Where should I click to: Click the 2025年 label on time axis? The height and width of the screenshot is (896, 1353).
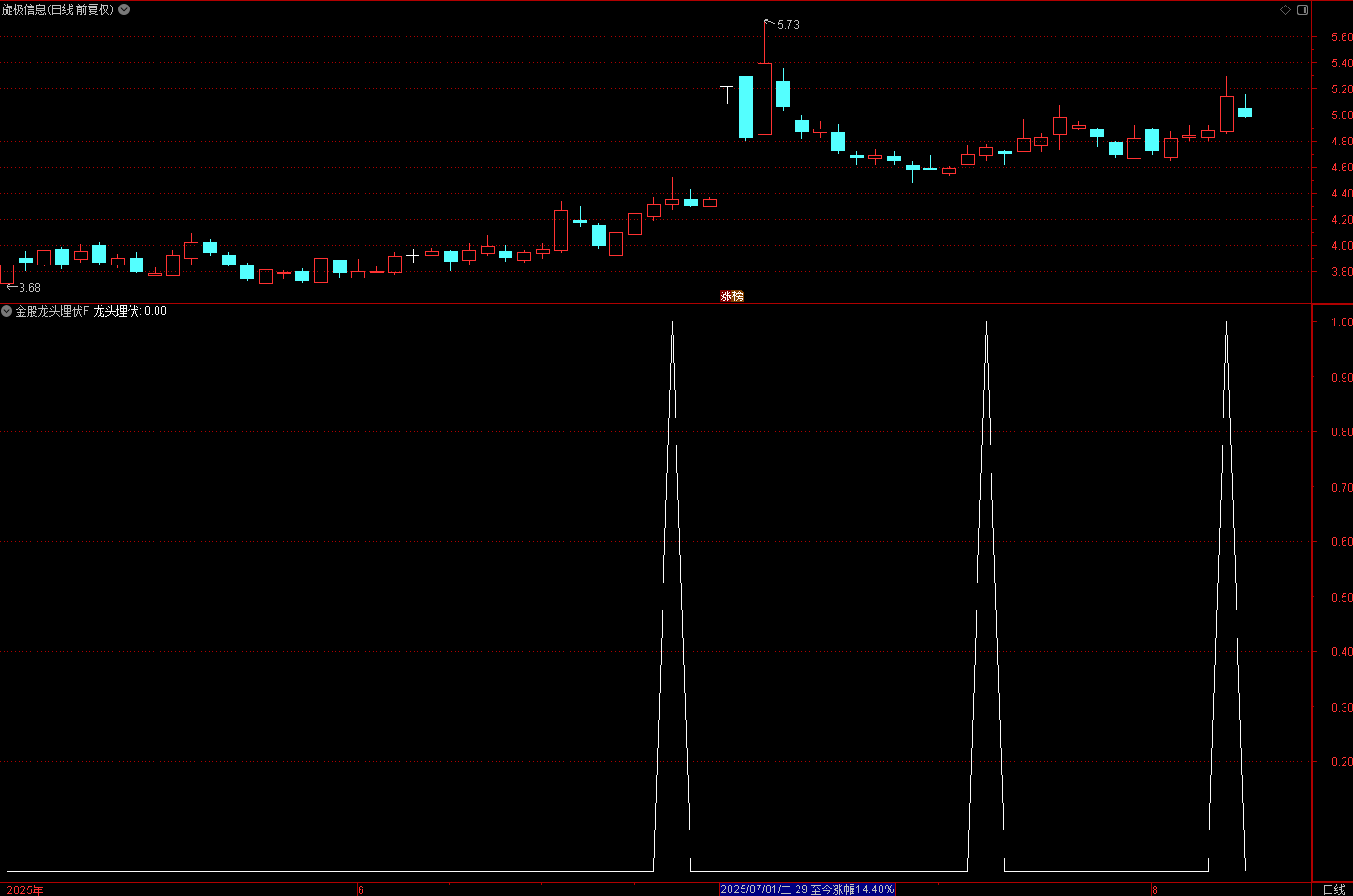click(25, 889)
